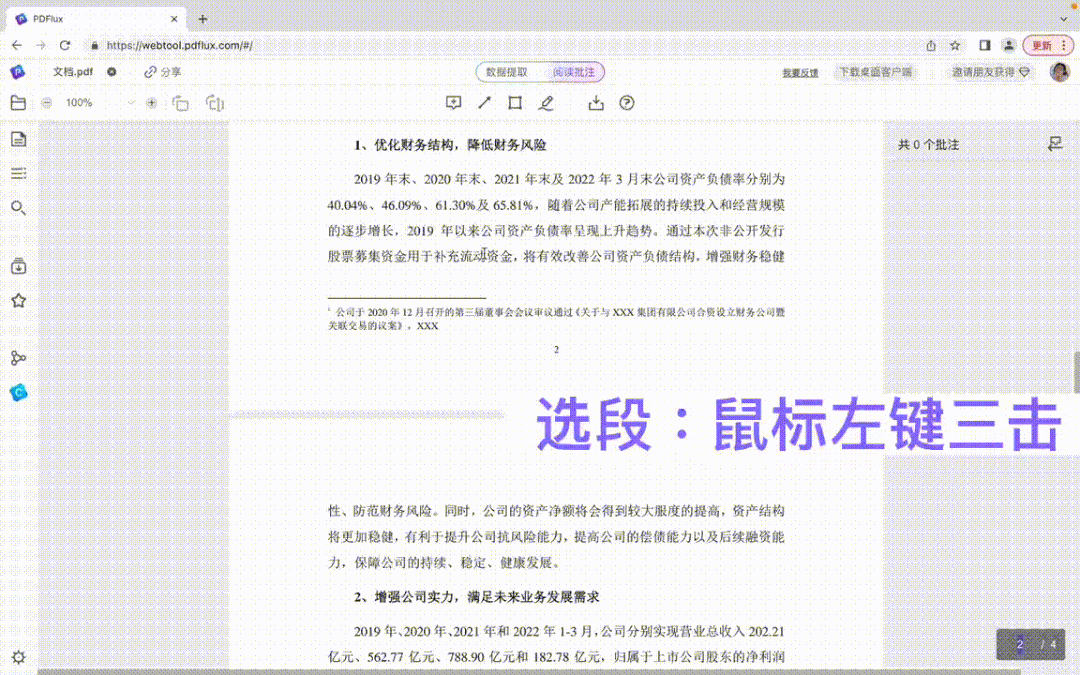Open the download icon in the annotation toolbar
Screen dimensions: 1080x675
pyautogui.click(x=595, y=102)
